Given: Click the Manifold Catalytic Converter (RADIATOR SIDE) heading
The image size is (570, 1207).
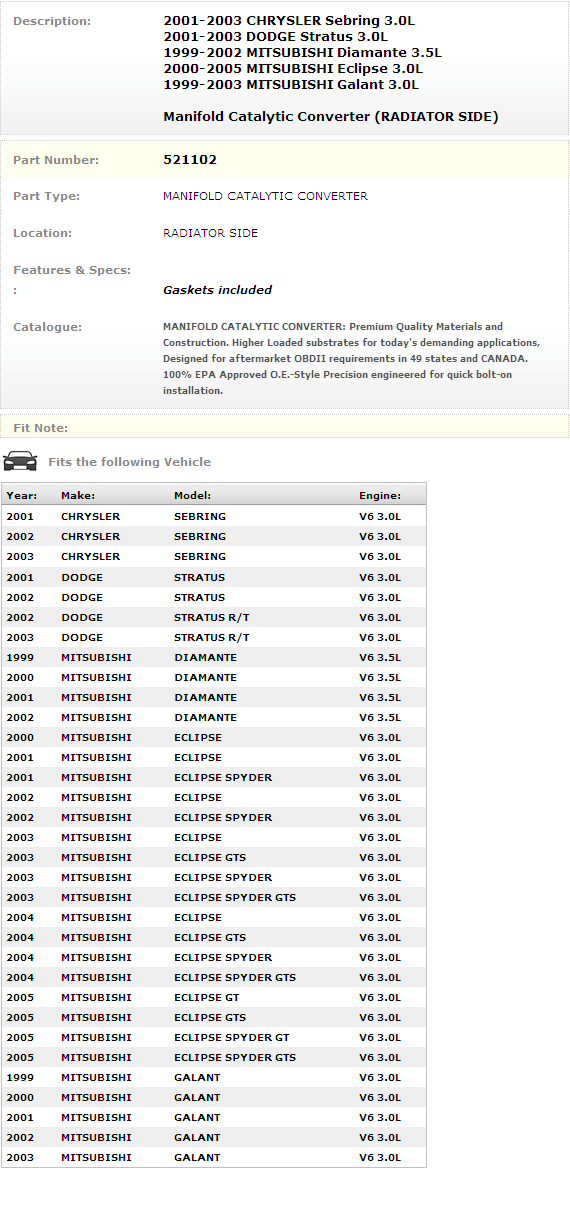Looking at the screenshot, I should (x=331, y=117).
